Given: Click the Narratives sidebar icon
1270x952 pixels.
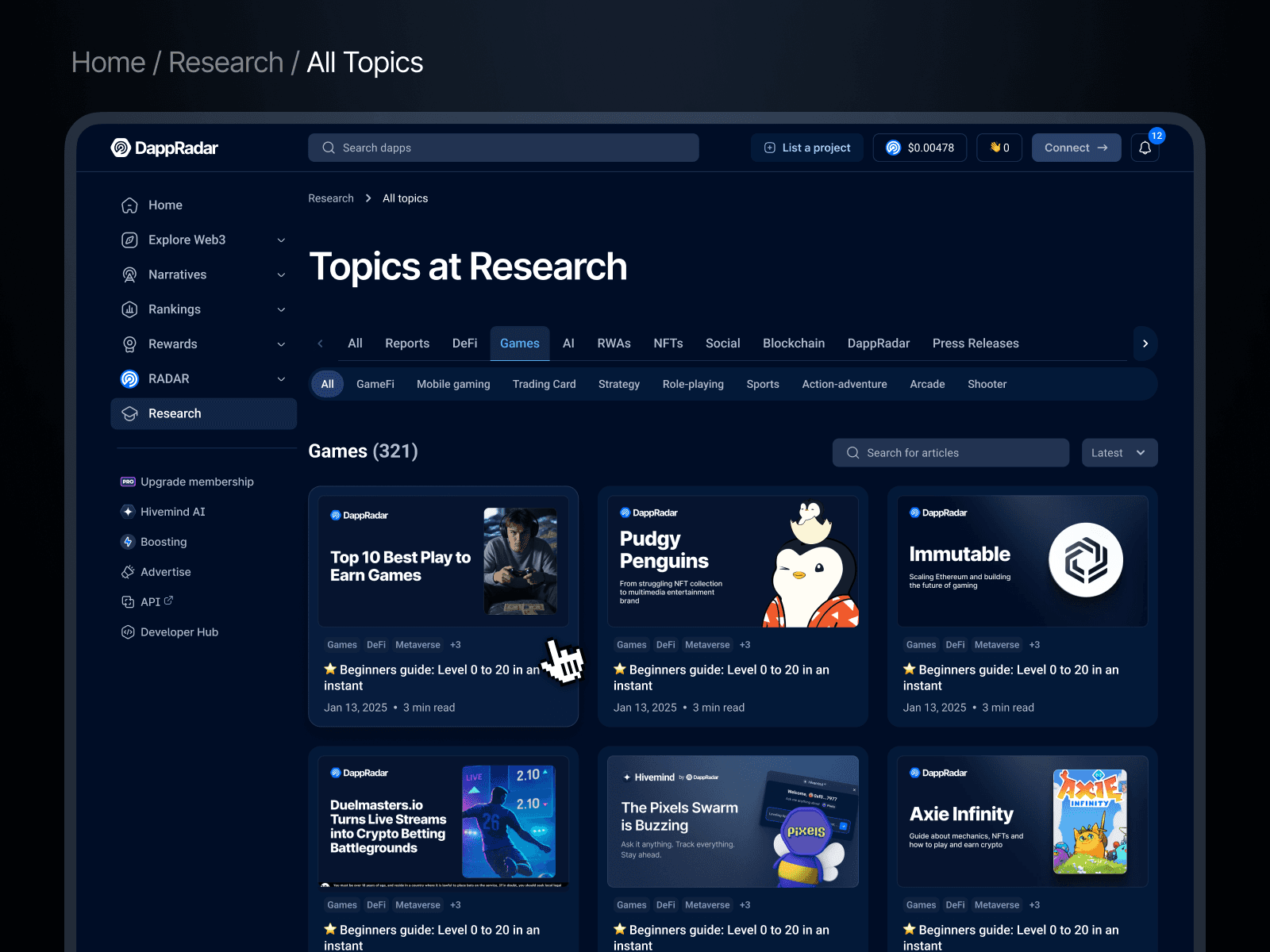Looking at the screenshot, I should coord(129,274).
